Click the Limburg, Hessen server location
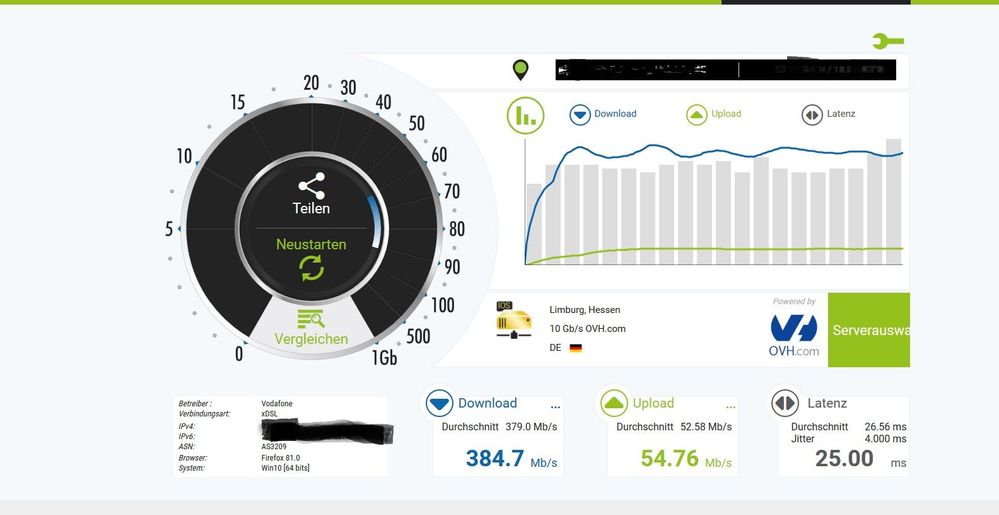 (585, 310)
